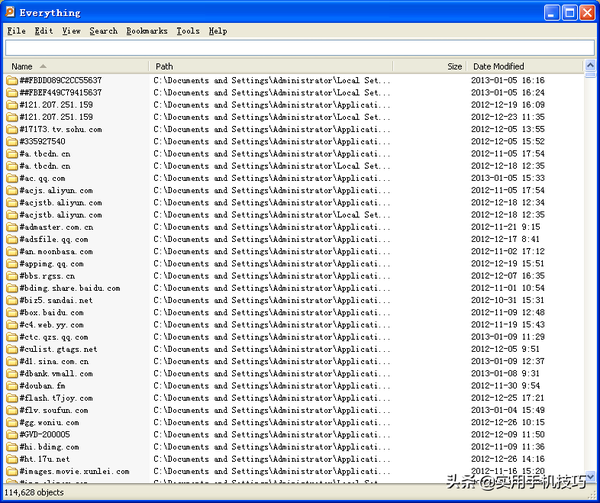Click folder icon next to #17173.tv.sohu.com
The height and width of the screenshot is (503, 600).
(12, 129)
